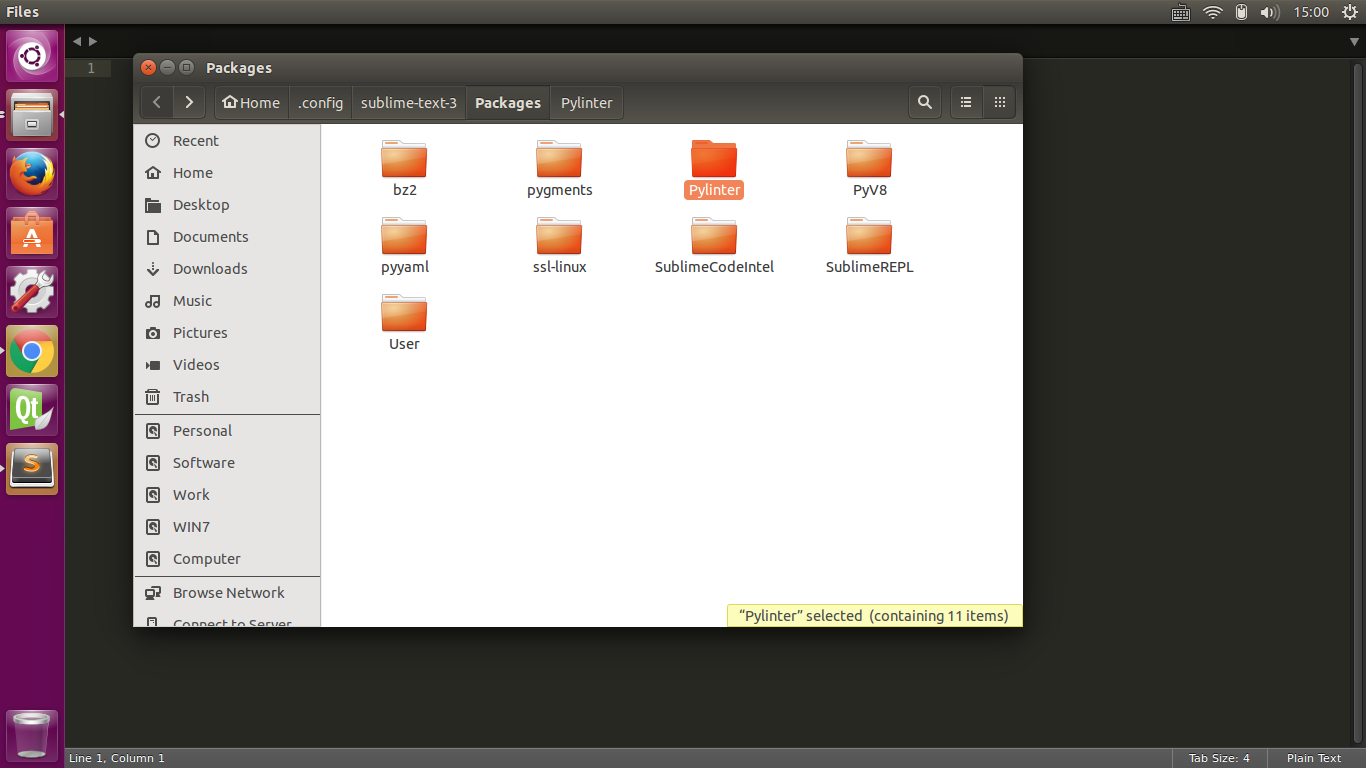
Task: Go forward with the right arrow button
Action: click(x=189, y=102)
